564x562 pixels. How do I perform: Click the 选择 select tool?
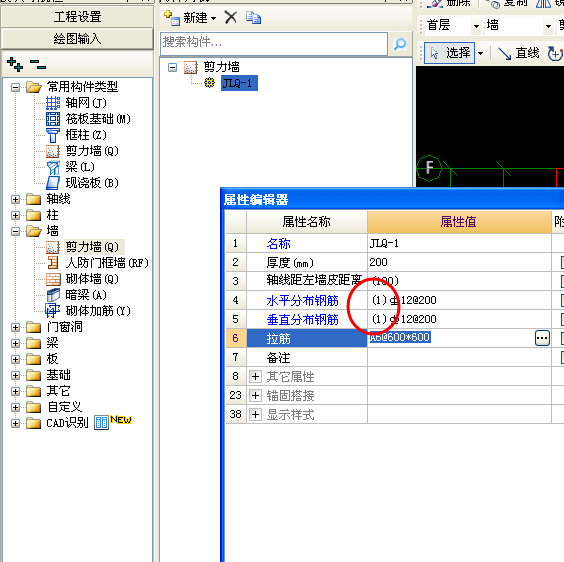pyautogui.click(x=450, y=53)
